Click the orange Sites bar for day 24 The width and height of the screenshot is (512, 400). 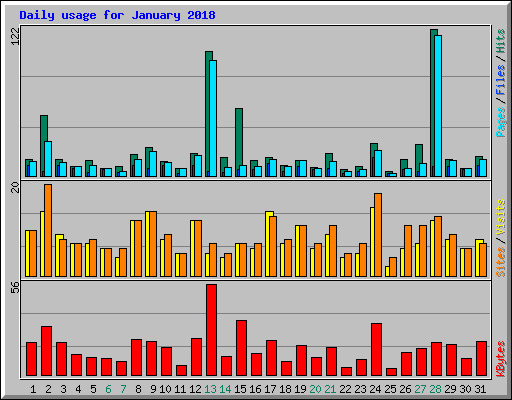tap(378, 235)
